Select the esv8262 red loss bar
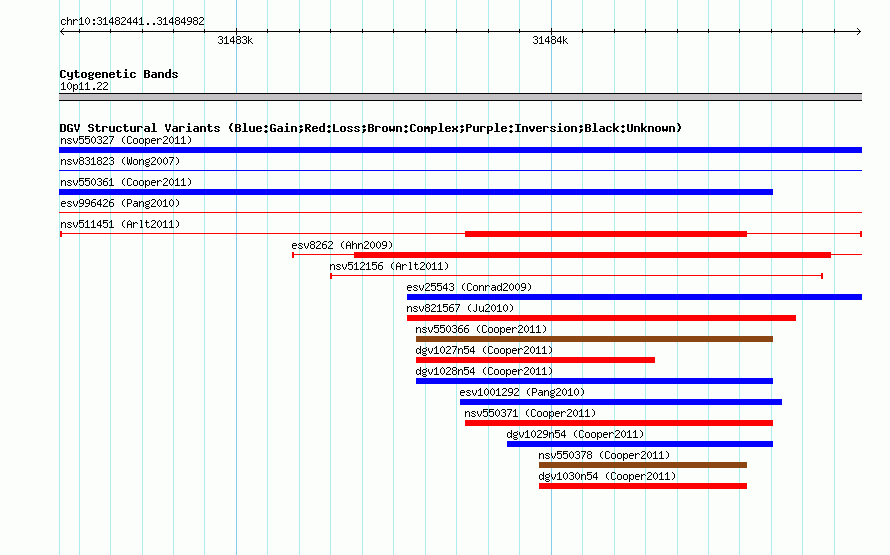890x555 pixels. (593, 255)
